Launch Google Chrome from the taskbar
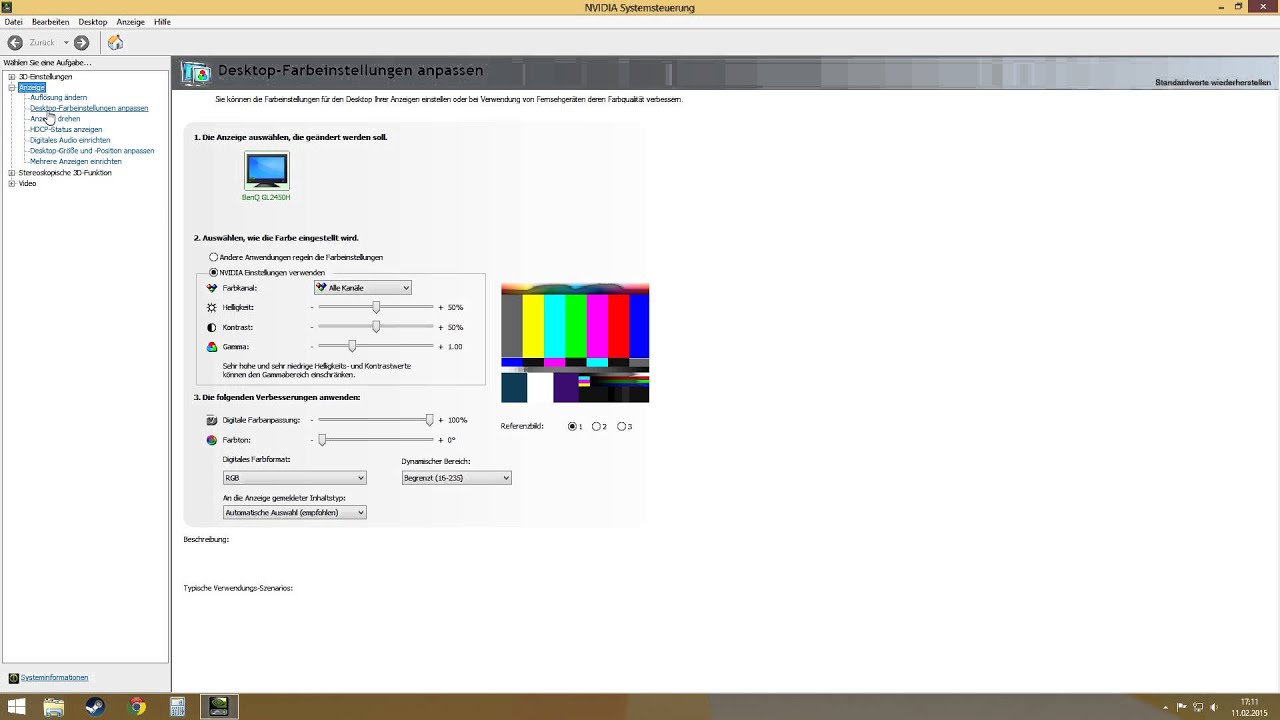 (x=137, y=707)
